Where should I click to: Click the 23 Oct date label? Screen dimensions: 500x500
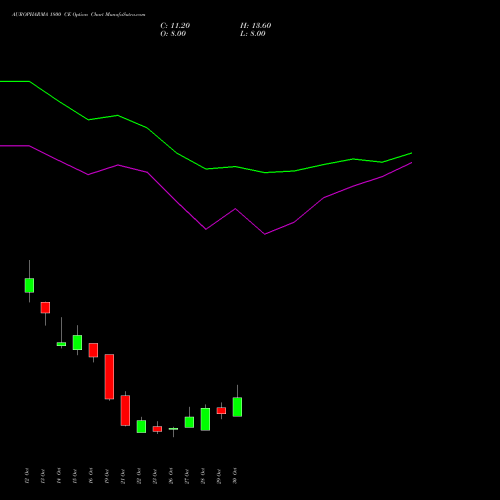tap(155, 476)
